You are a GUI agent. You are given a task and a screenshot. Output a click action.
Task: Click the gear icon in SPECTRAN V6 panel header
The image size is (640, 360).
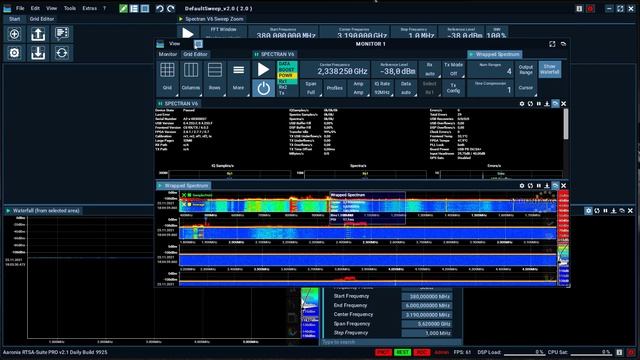point(522,104)
